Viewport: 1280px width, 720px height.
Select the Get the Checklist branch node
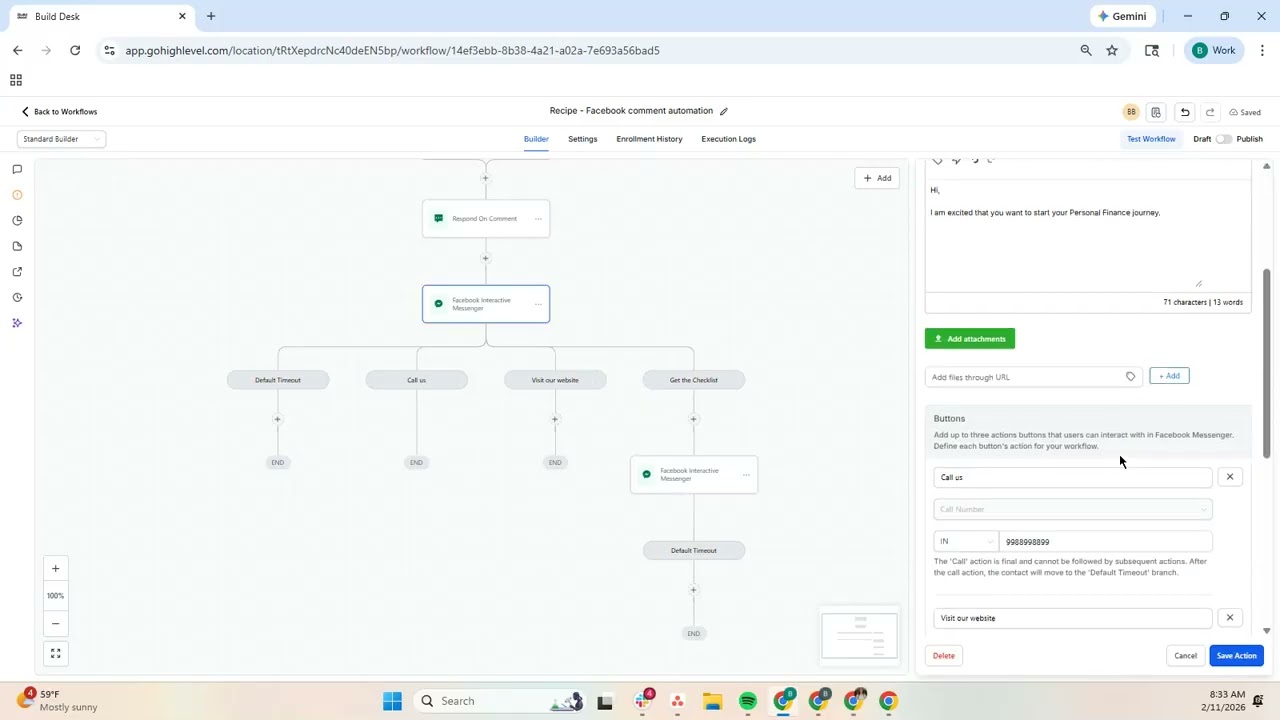pos(694,380)
